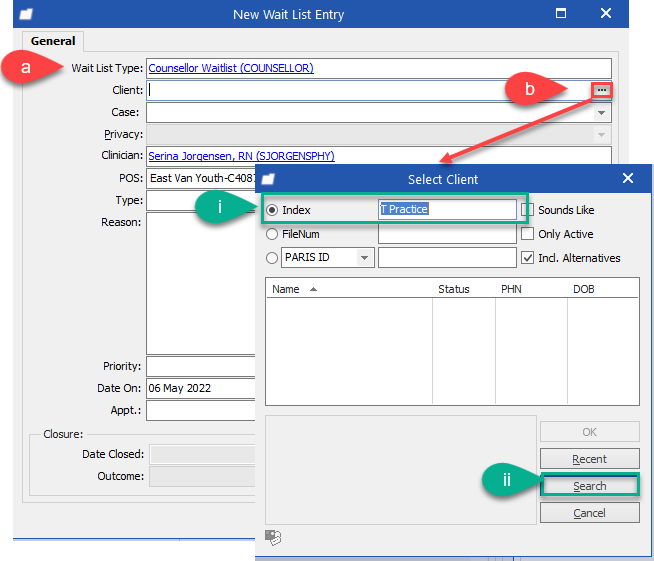Viewport: 654px width, 561px height.
Task: Close the New Wait List Entry window
Action: click(606, 13)
